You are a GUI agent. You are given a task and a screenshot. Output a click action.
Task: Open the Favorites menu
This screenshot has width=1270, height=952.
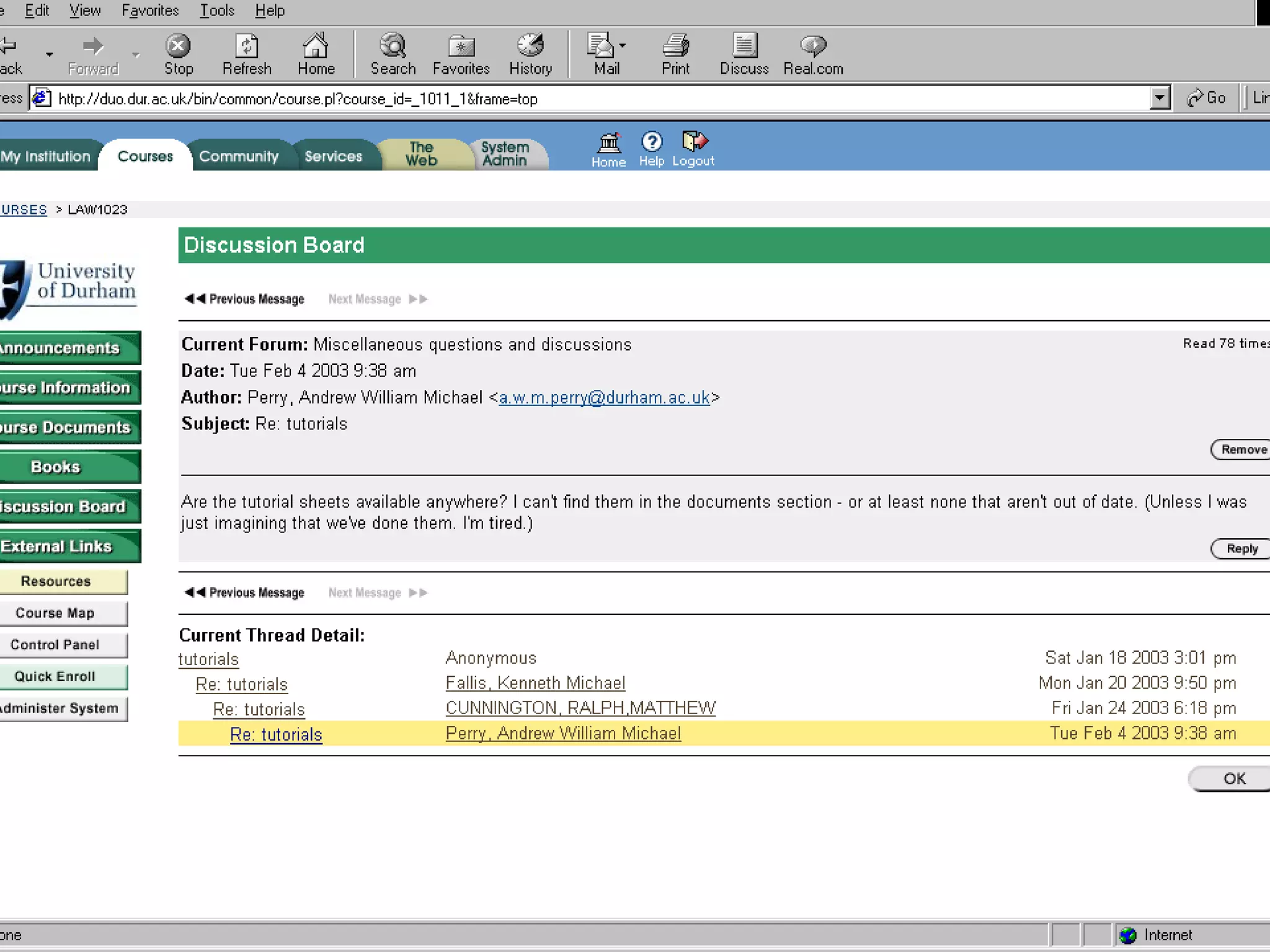pos(149,11)
